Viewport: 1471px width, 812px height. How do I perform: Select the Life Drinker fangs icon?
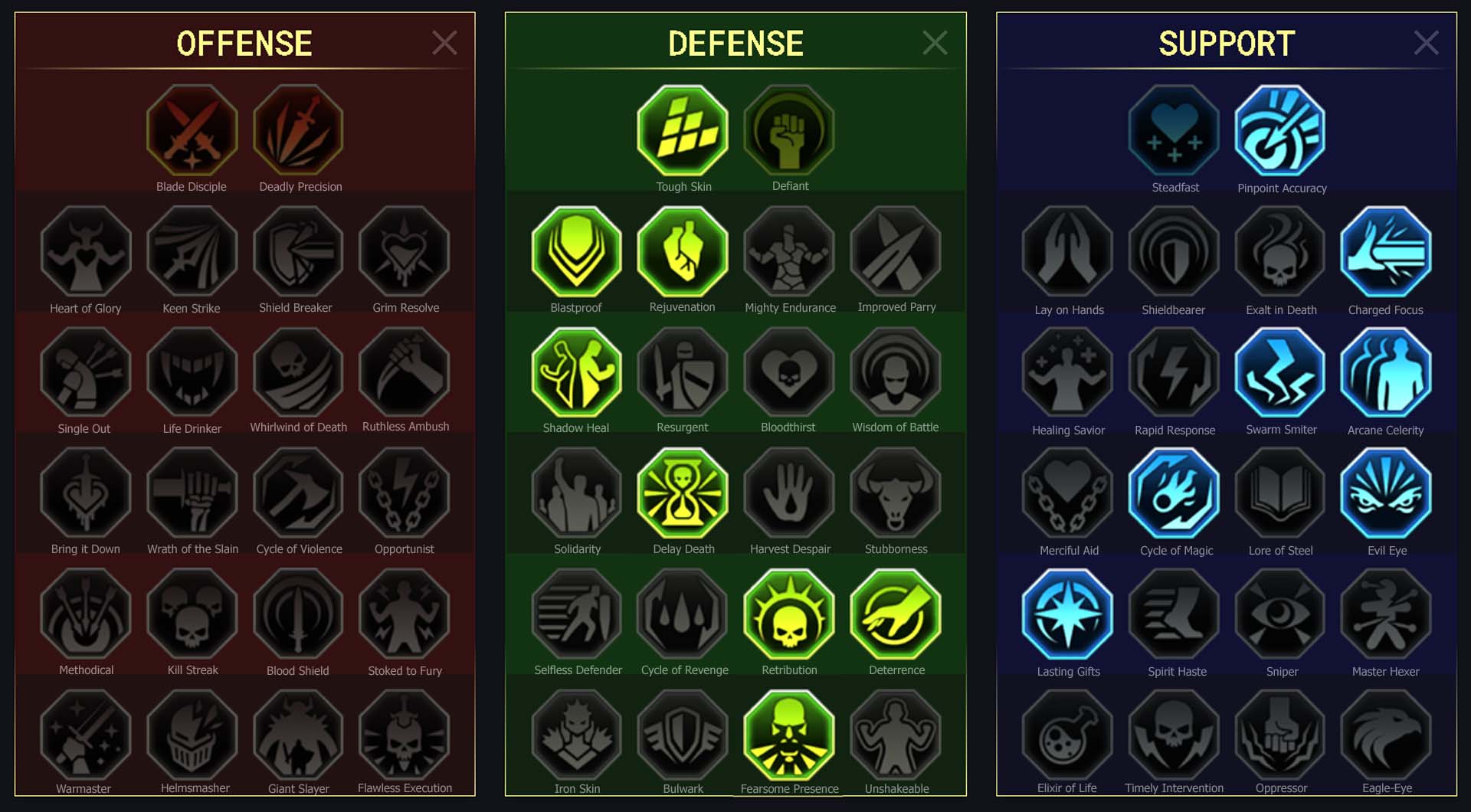(x=192, y=372)
